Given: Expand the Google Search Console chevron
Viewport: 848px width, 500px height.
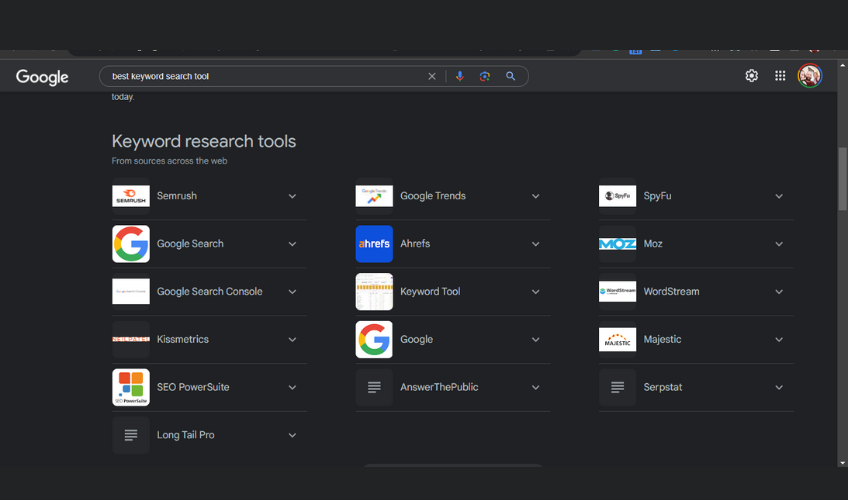Looking at the screenshot, I should pos(292,292).
